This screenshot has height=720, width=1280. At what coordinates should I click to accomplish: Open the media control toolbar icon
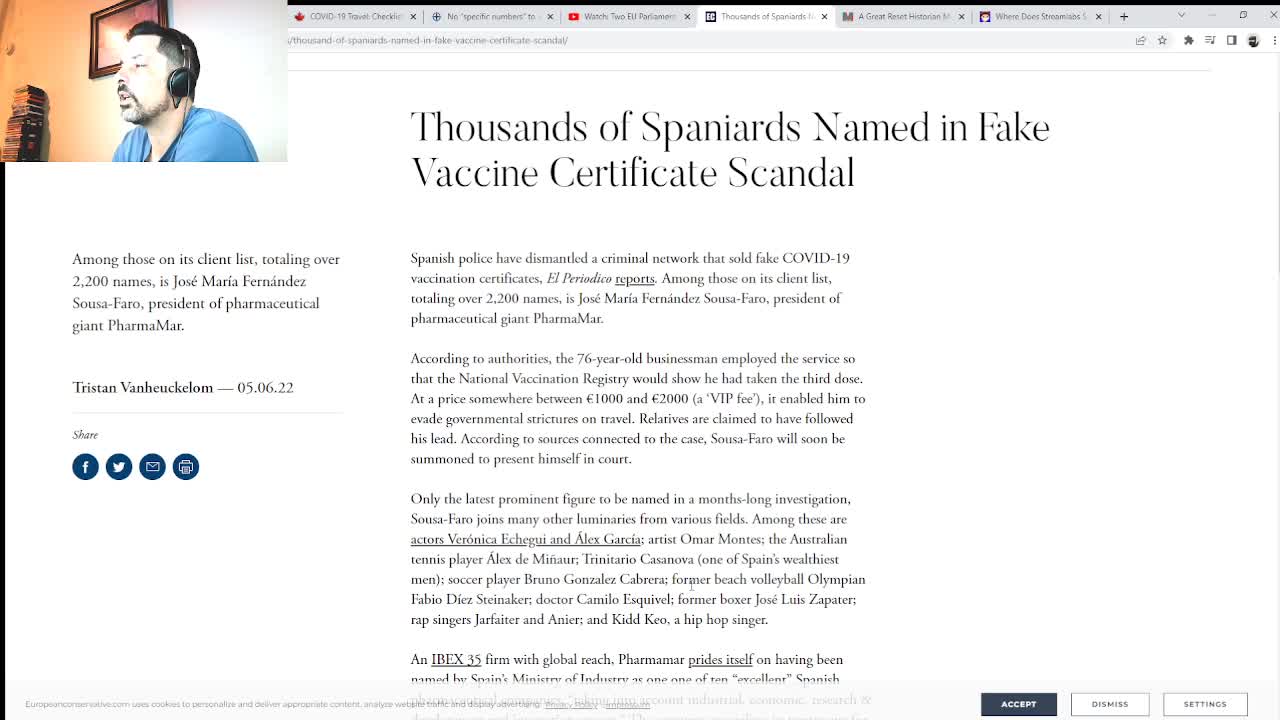[1210, 41]
